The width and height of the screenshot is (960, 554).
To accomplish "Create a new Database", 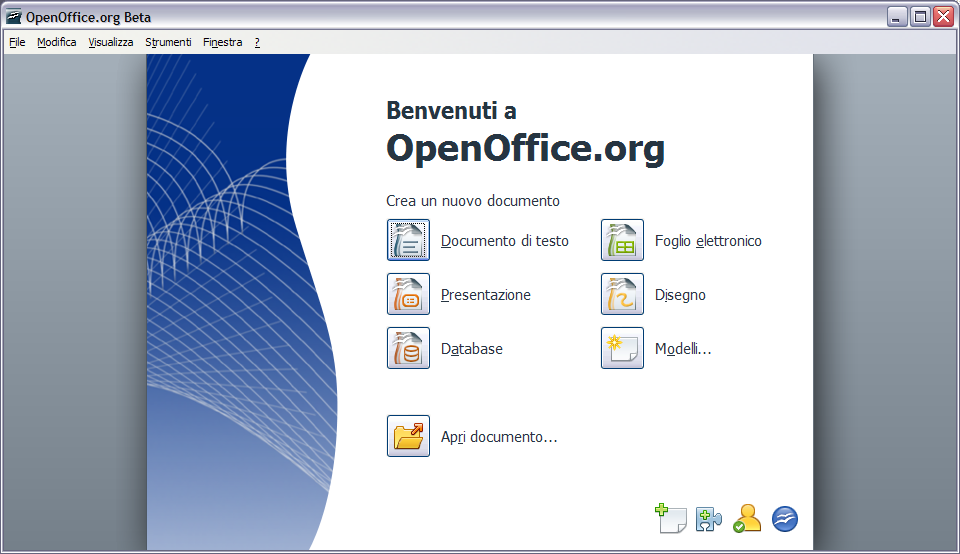I will (471, 348).
